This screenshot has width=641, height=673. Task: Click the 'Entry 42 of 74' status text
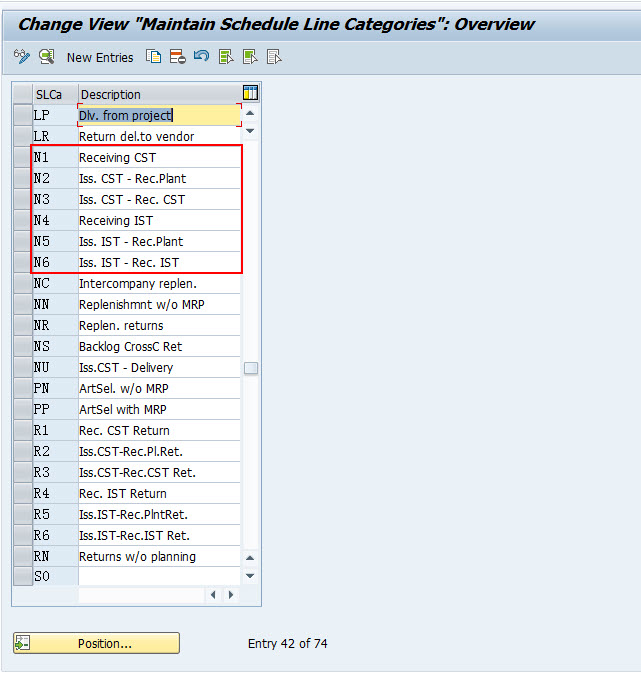pyautogui.click(x=288, y=643)
